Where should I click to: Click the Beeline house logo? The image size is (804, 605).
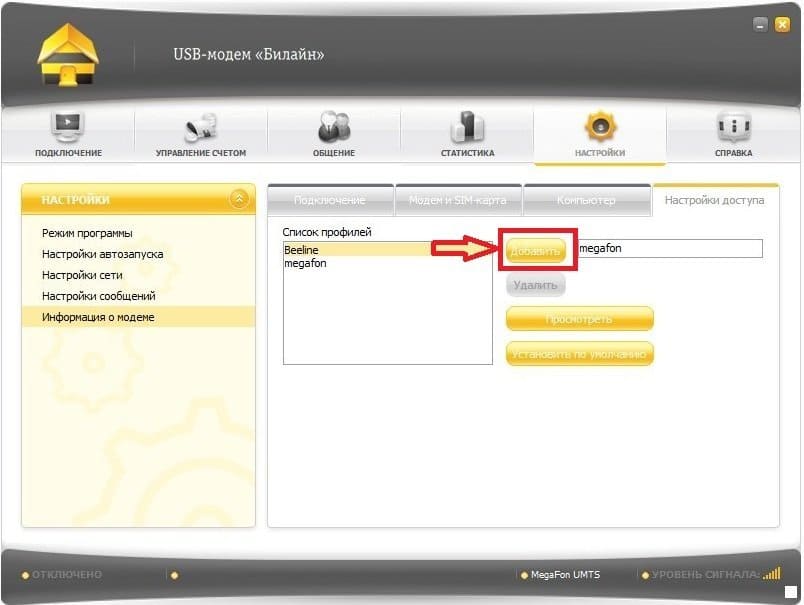point(68,55)
